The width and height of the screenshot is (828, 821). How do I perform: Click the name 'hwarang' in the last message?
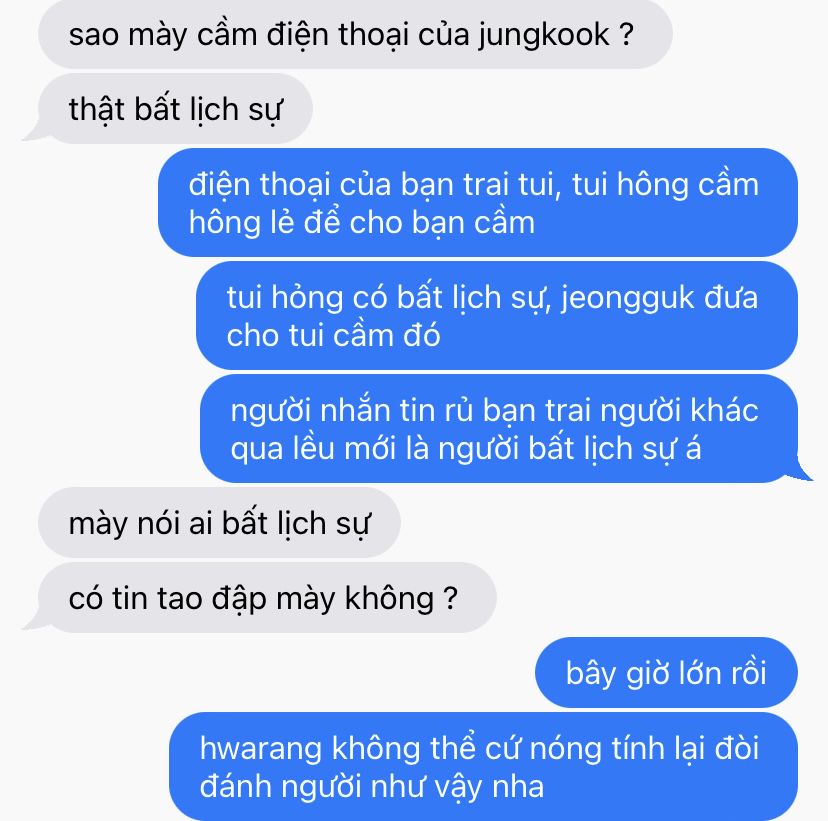tap(260, 750)
